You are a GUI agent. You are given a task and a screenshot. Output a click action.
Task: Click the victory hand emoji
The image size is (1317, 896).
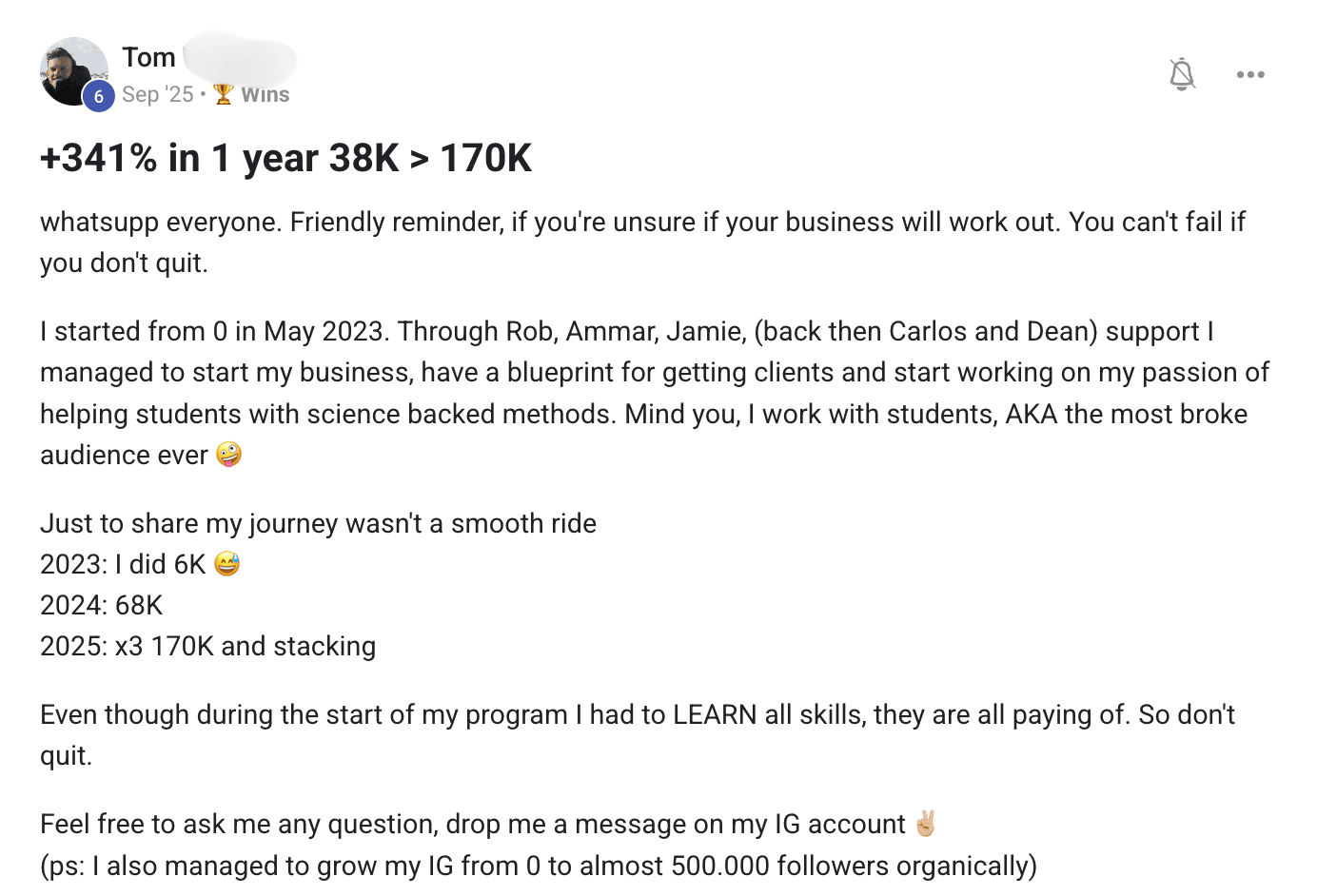(x=926, y=823)
